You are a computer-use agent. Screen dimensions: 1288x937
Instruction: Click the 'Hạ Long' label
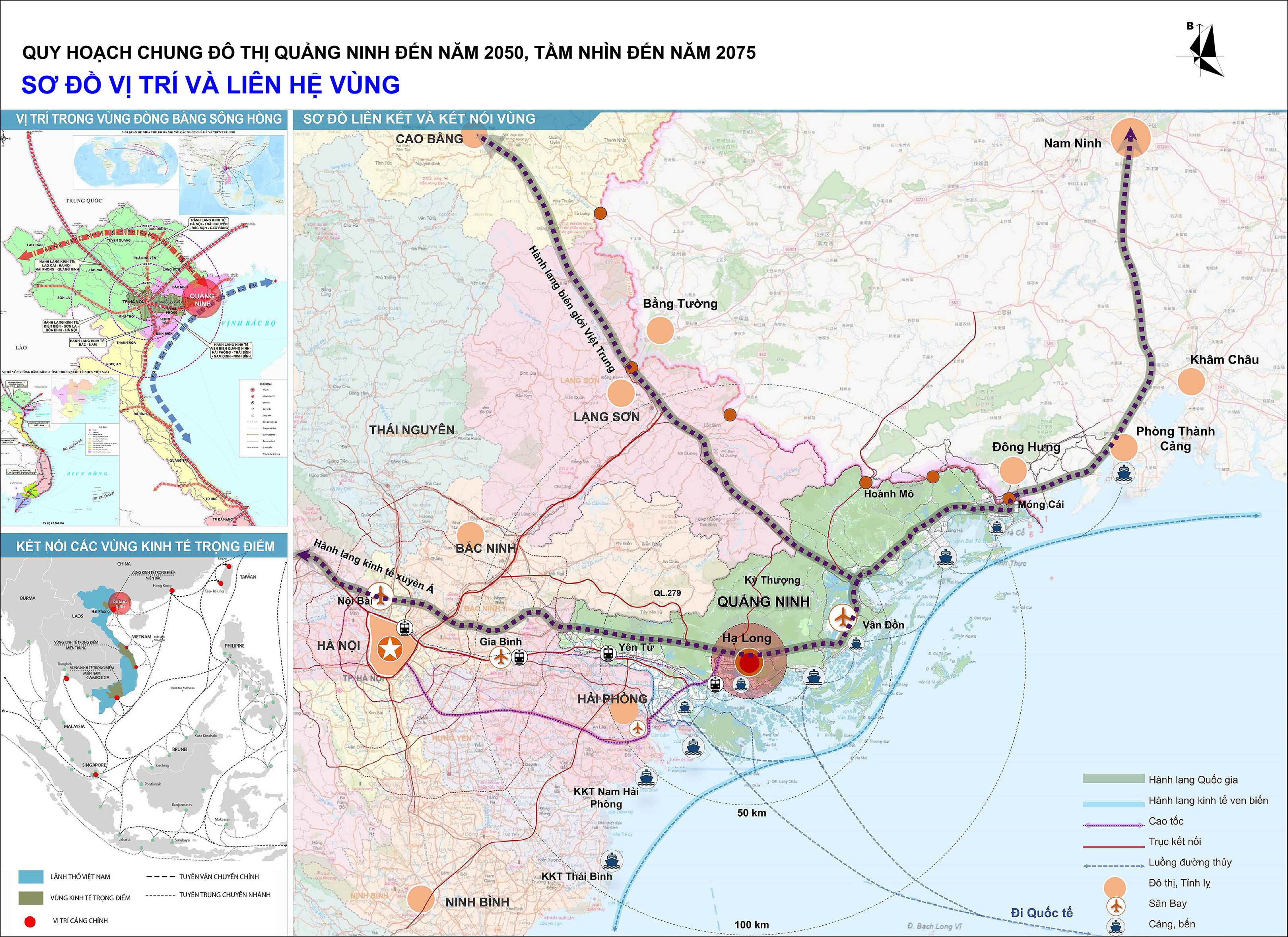click(747, 638)
